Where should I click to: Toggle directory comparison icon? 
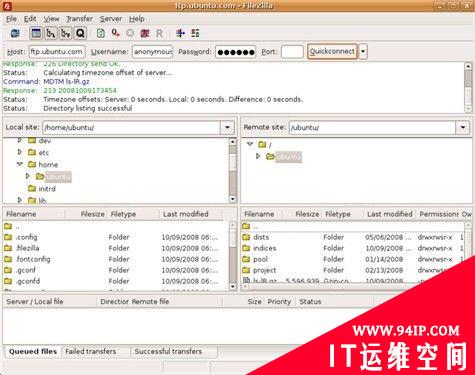[195, 33]
